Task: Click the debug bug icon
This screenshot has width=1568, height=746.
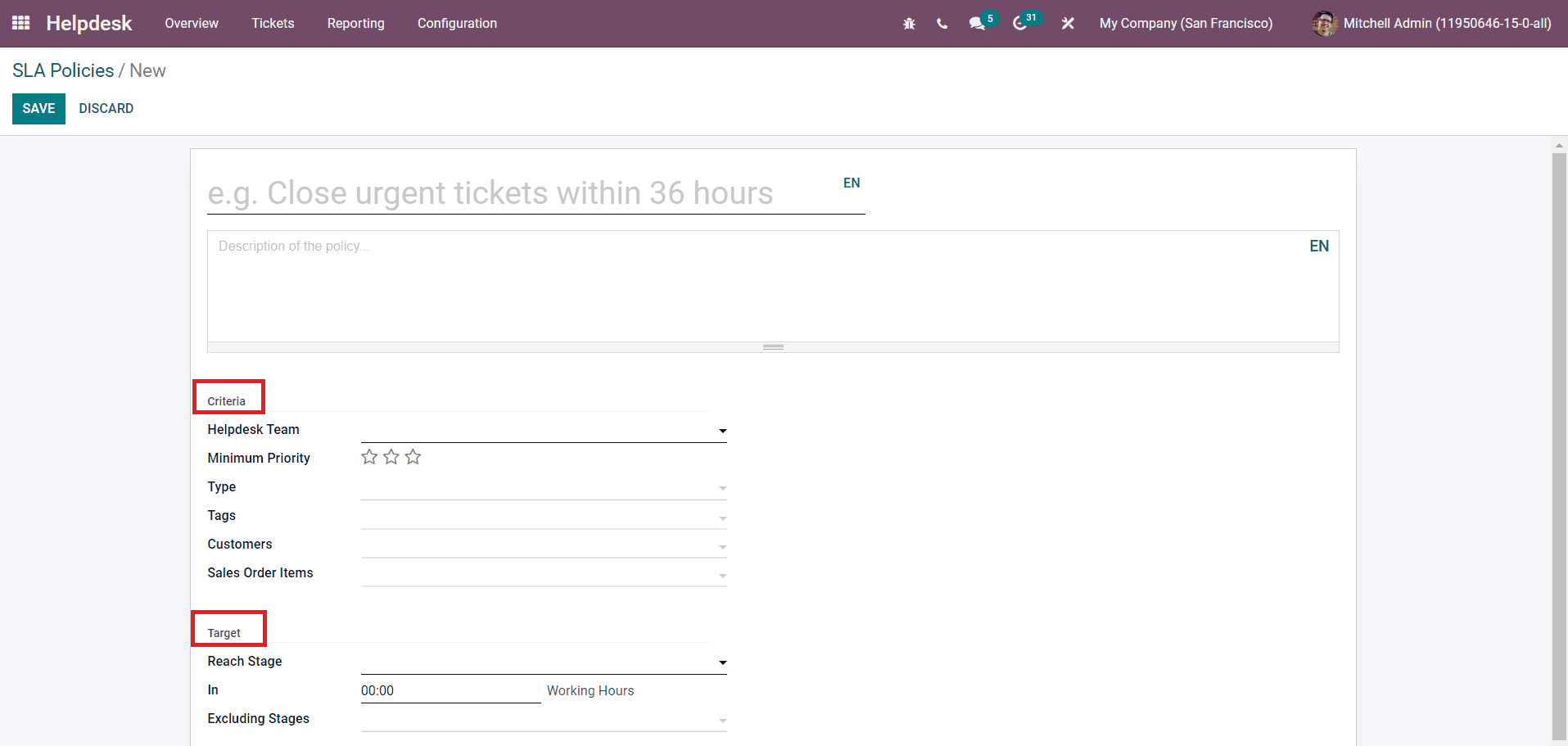Action: [x=909, y=23]
